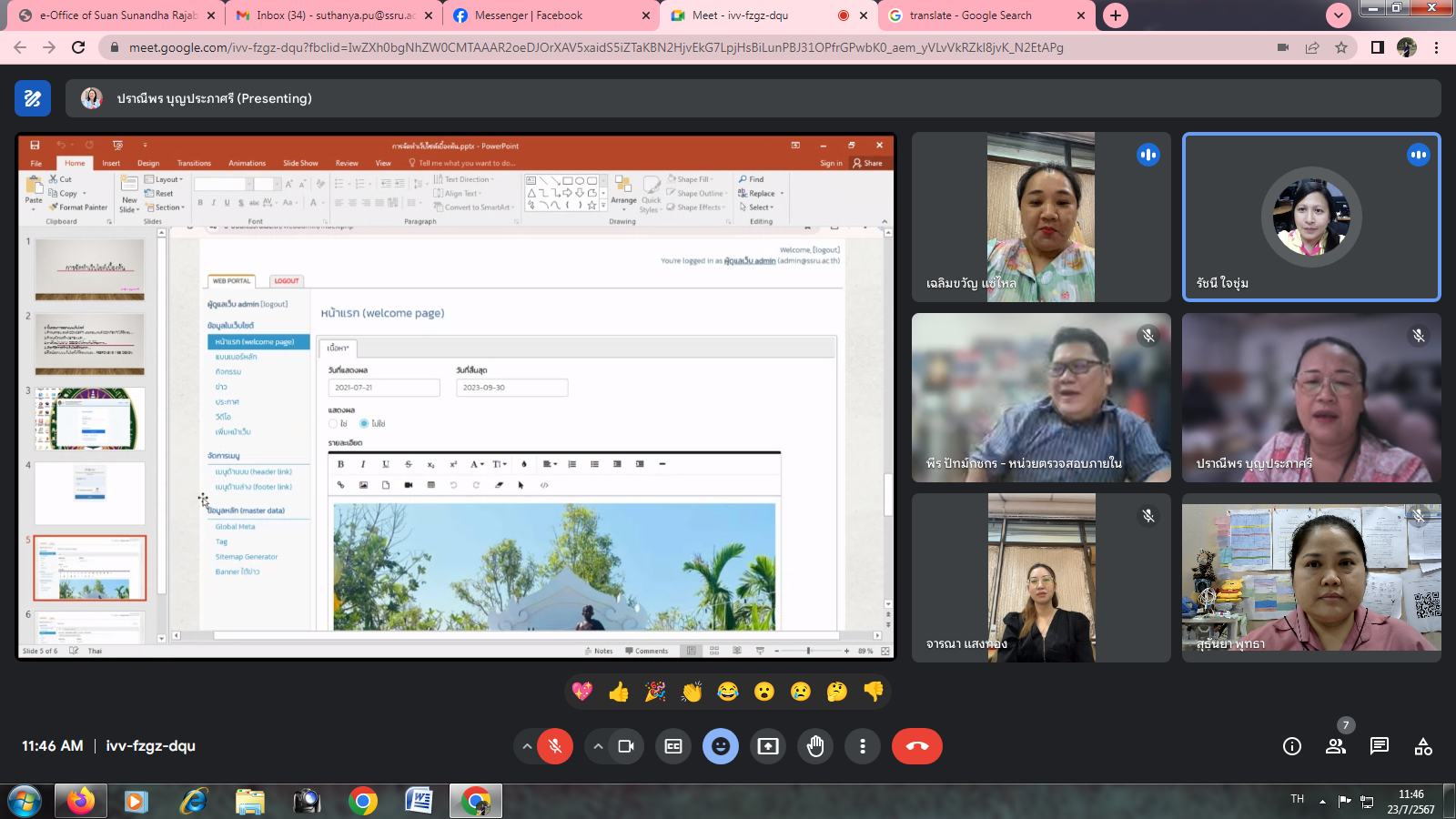The image size is (1456, 819).
Task: Open the three-dot more options menu
Action: [x=863, y=746]
